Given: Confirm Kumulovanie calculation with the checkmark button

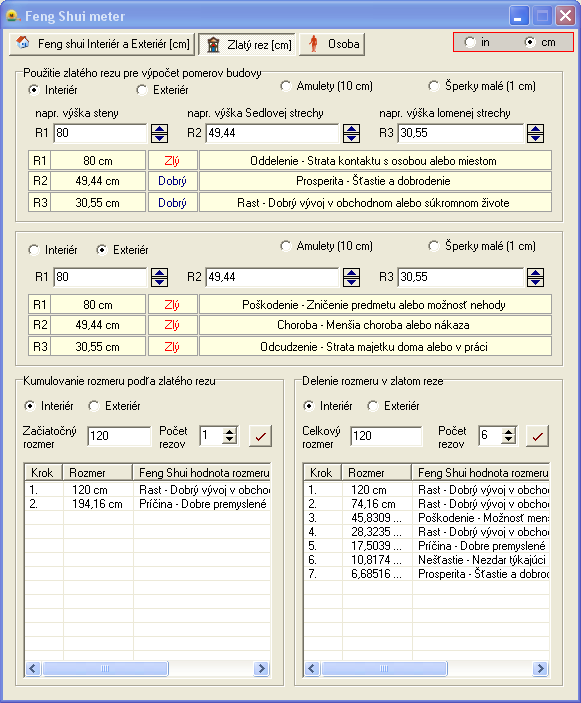Looking at the screenshot, I should [x=260, y=436].
